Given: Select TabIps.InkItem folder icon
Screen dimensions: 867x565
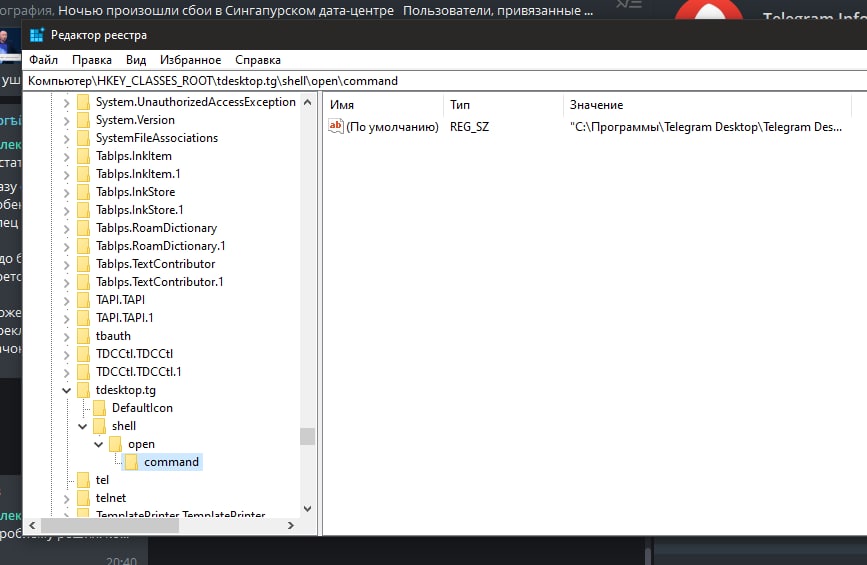Looking at the screenshot, I should tap(83, 156).
